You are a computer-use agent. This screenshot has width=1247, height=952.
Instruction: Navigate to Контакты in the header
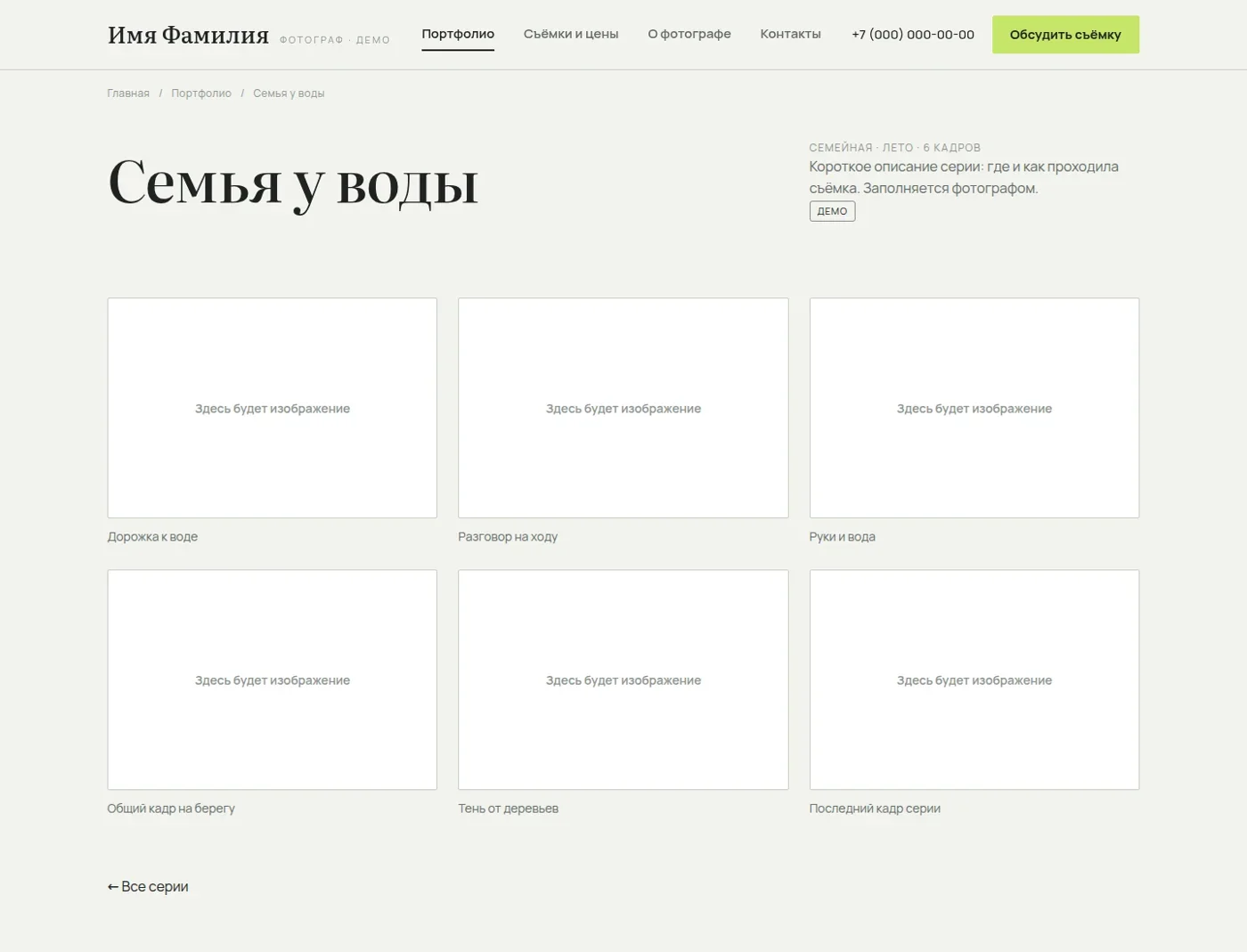coord(791,34)
